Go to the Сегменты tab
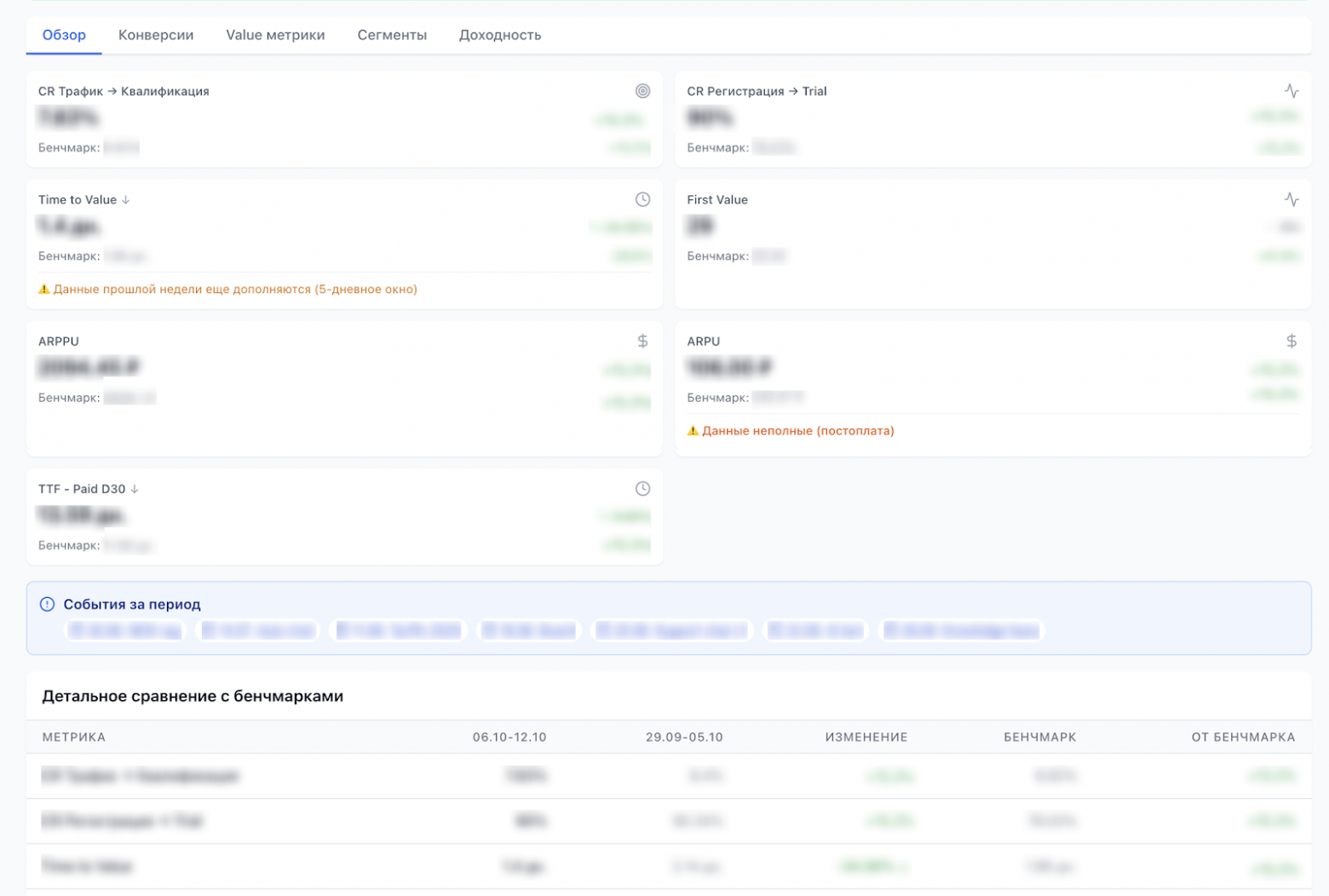The height and width of the screenshot is (896, 1329). point(392,35)
